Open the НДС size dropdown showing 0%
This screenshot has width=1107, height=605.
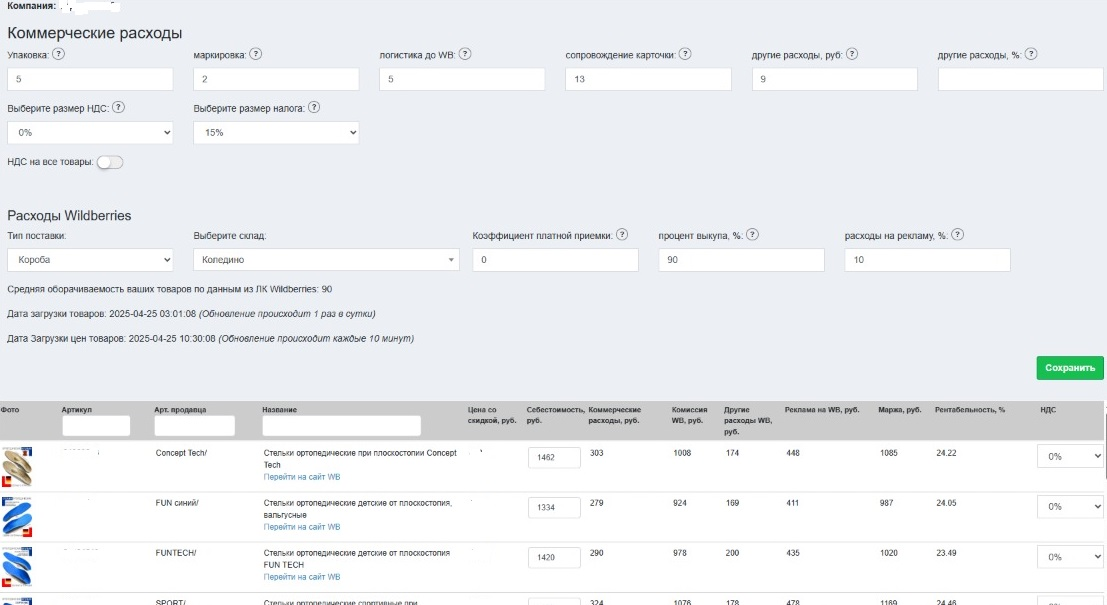tap(90, 133)
